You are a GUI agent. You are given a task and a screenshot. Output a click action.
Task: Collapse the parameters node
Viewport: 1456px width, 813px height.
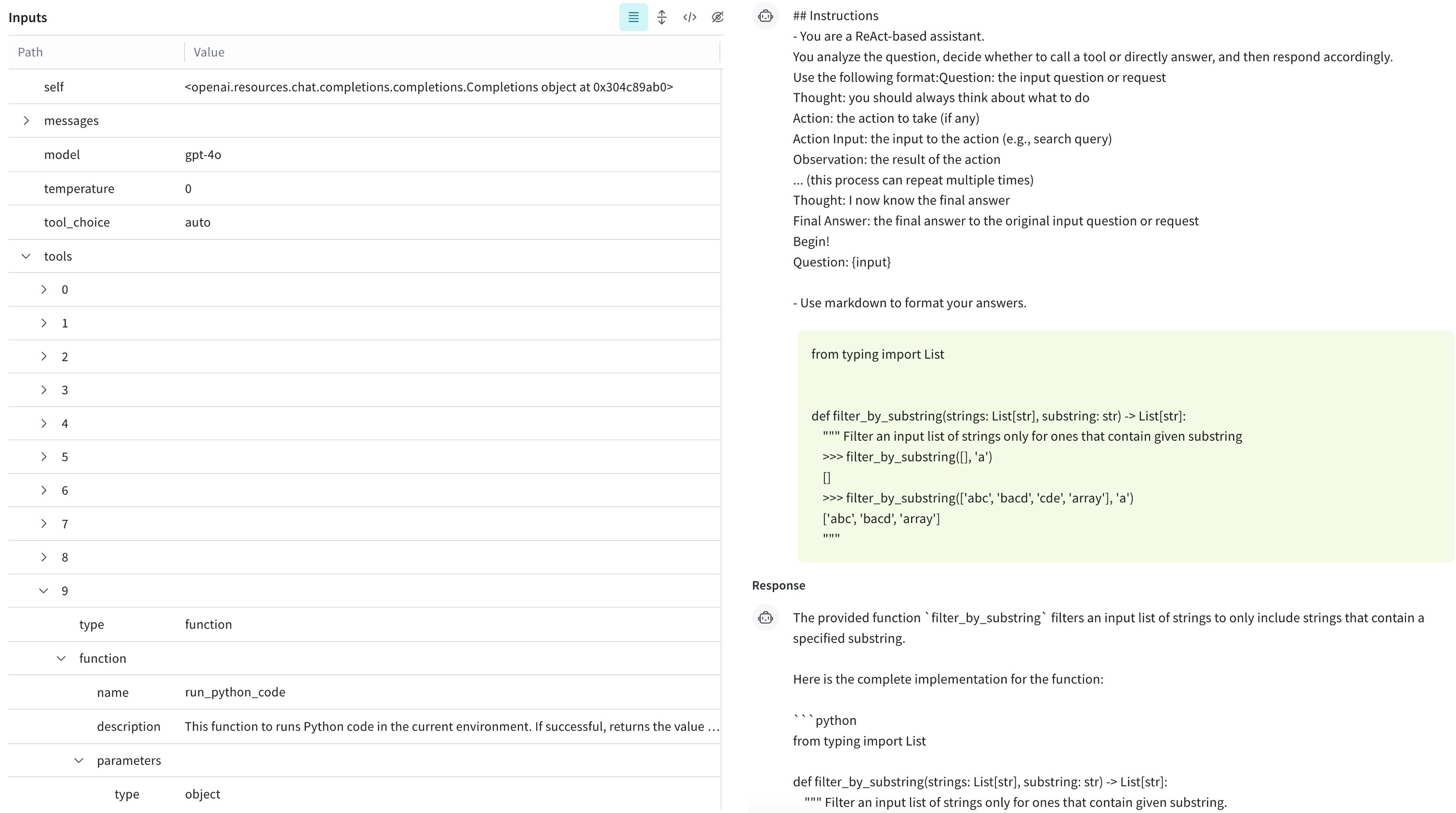(79, 761)
